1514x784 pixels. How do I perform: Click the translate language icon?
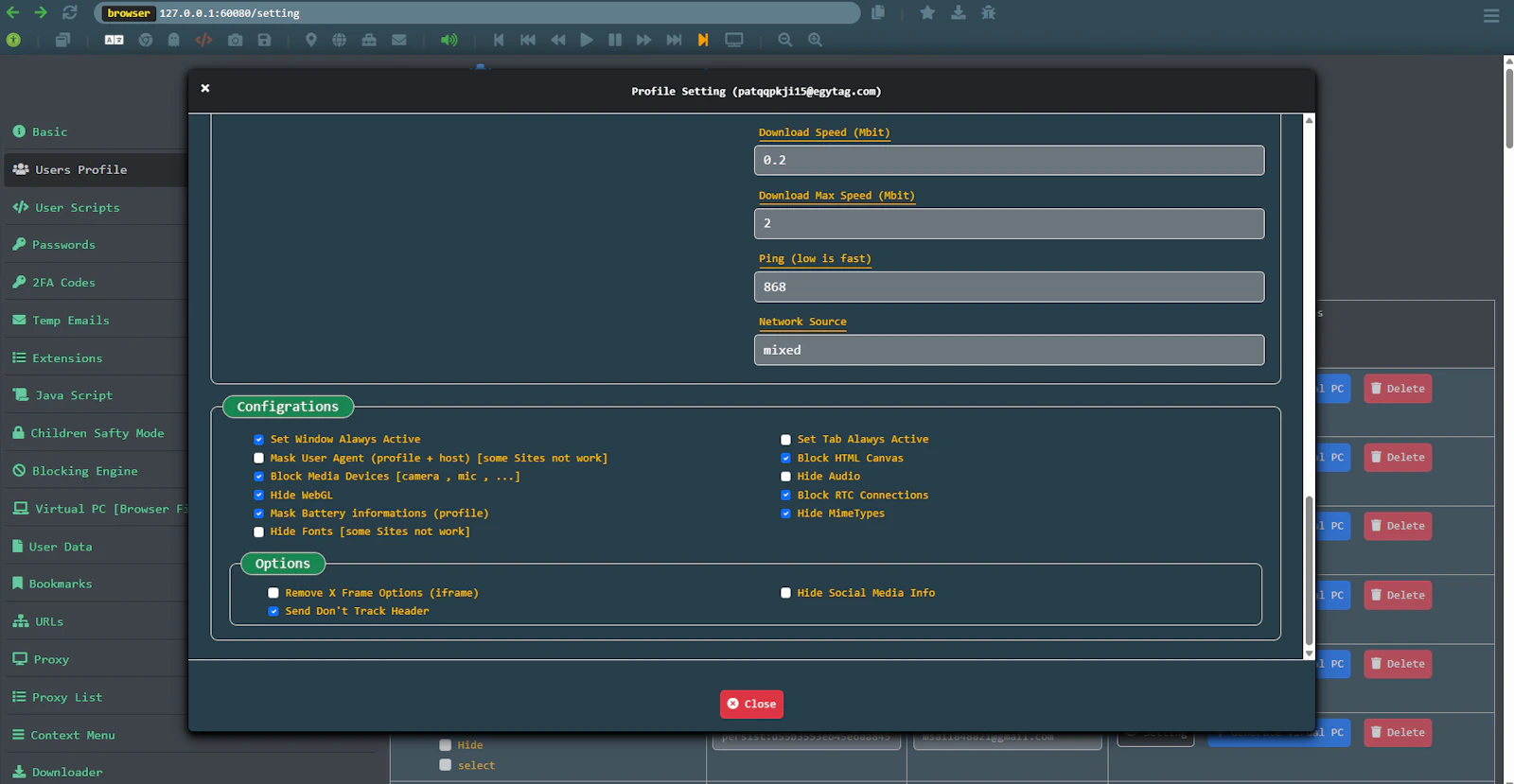(114, 40)
